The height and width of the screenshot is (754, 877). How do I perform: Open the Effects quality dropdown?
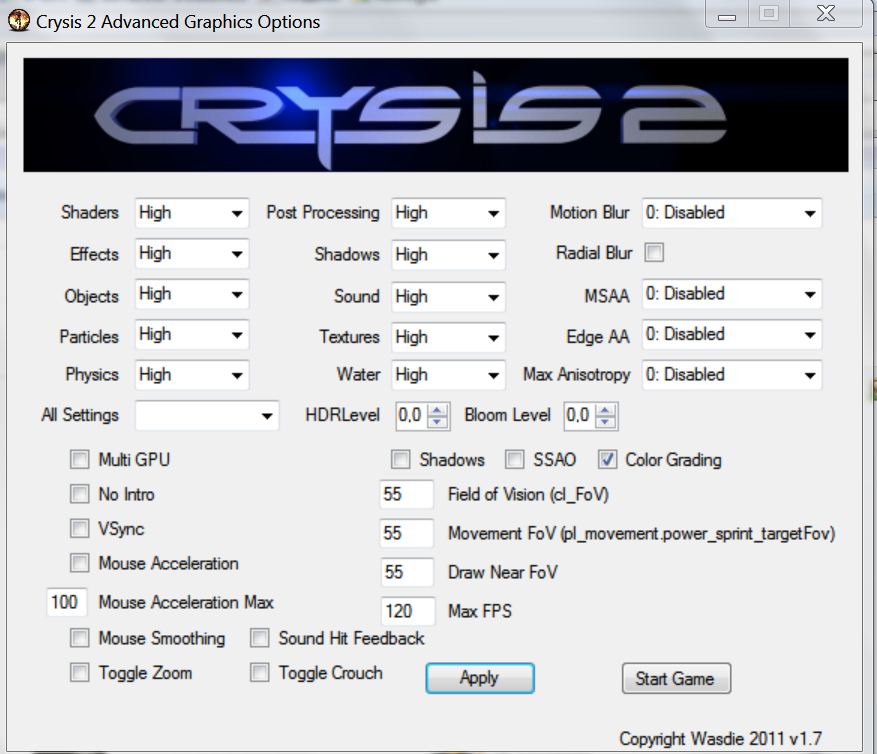192,254
